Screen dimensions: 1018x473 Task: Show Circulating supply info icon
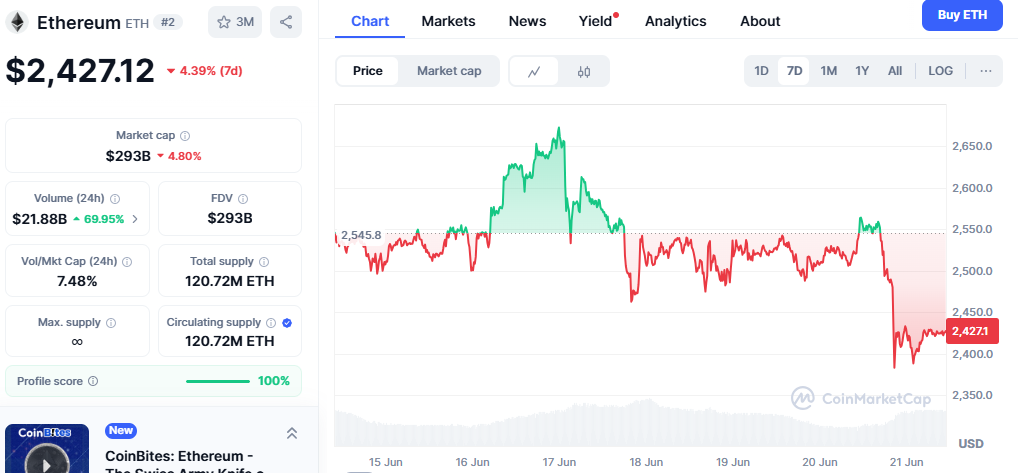pos(271,322)
